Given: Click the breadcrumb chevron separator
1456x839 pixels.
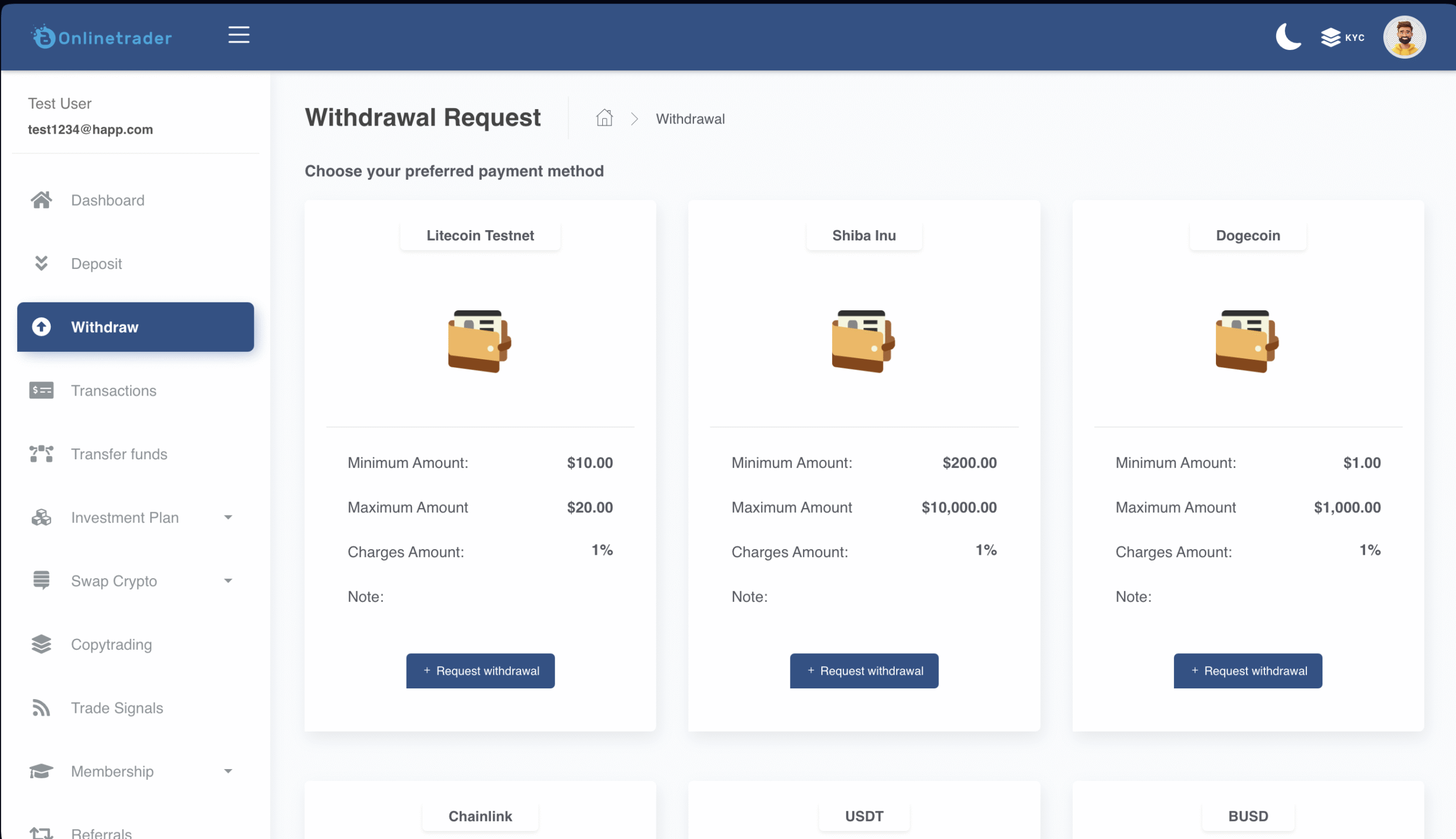Looking at the screenshot, I should pos(634,119).
